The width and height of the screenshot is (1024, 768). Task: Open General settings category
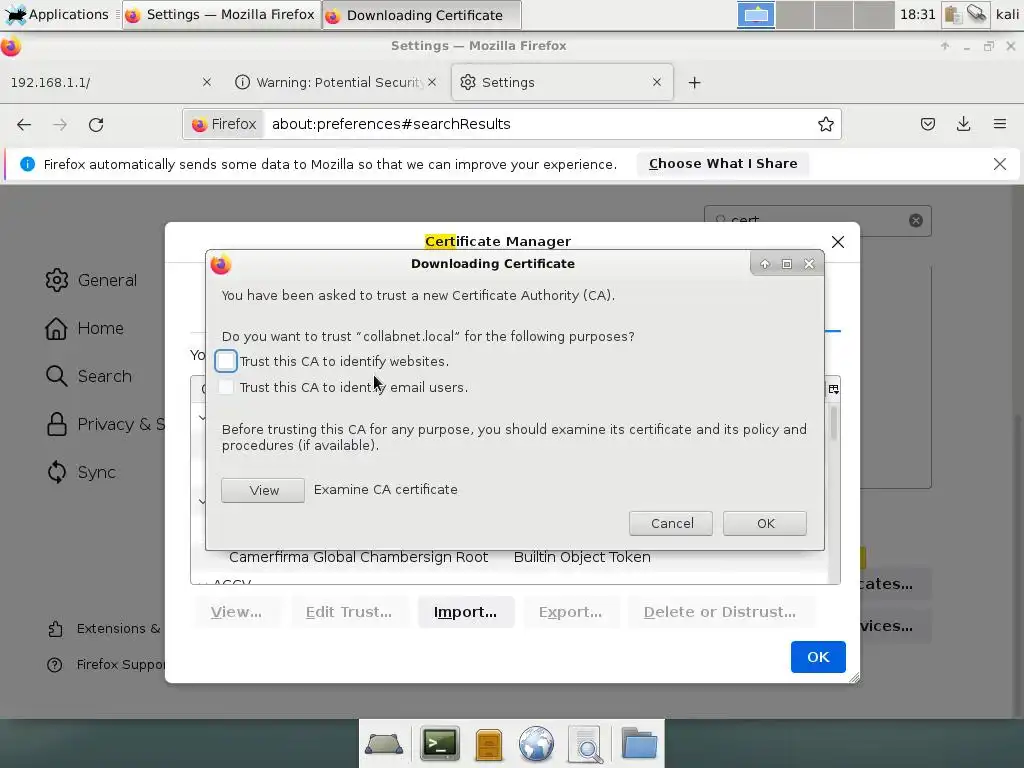(x=91, y=280)
